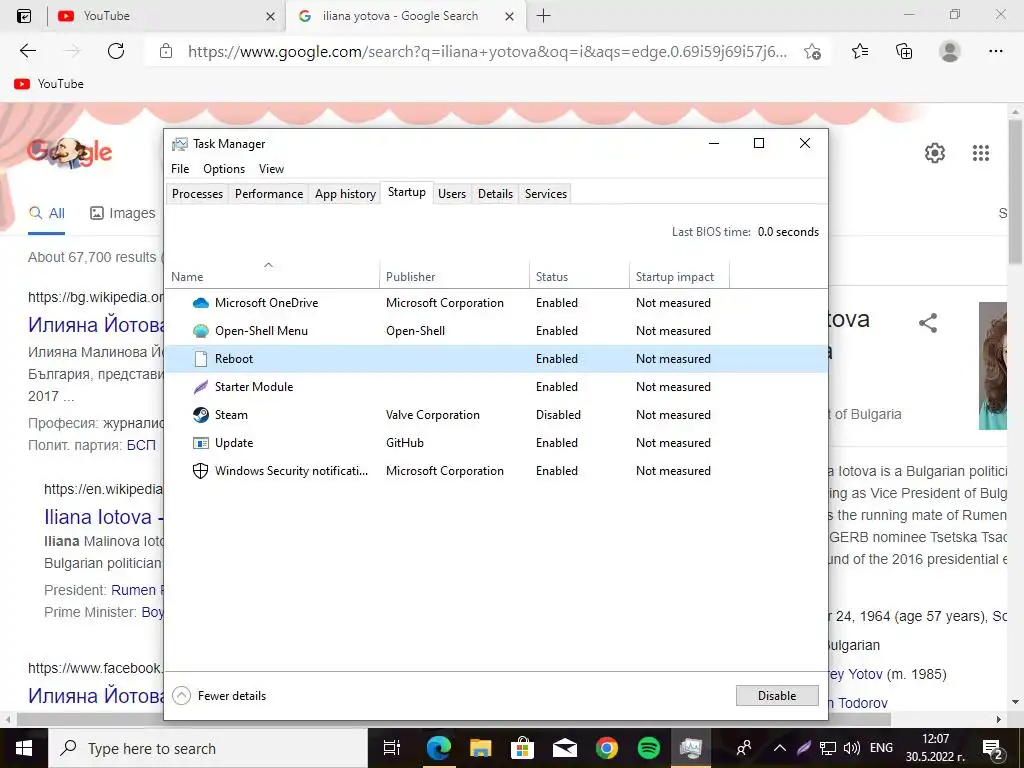View site info via address bar lock icon

[166, 51]
